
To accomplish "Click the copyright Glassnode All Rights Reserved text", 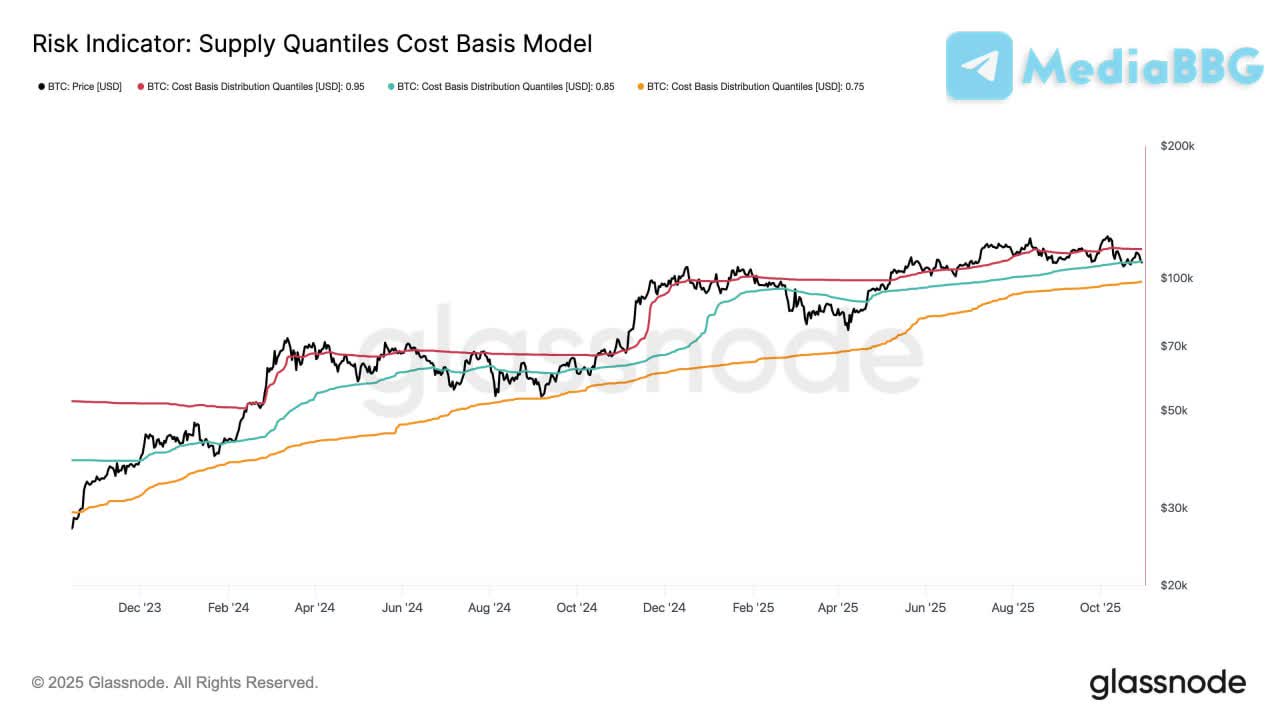I will coord(175,683).
